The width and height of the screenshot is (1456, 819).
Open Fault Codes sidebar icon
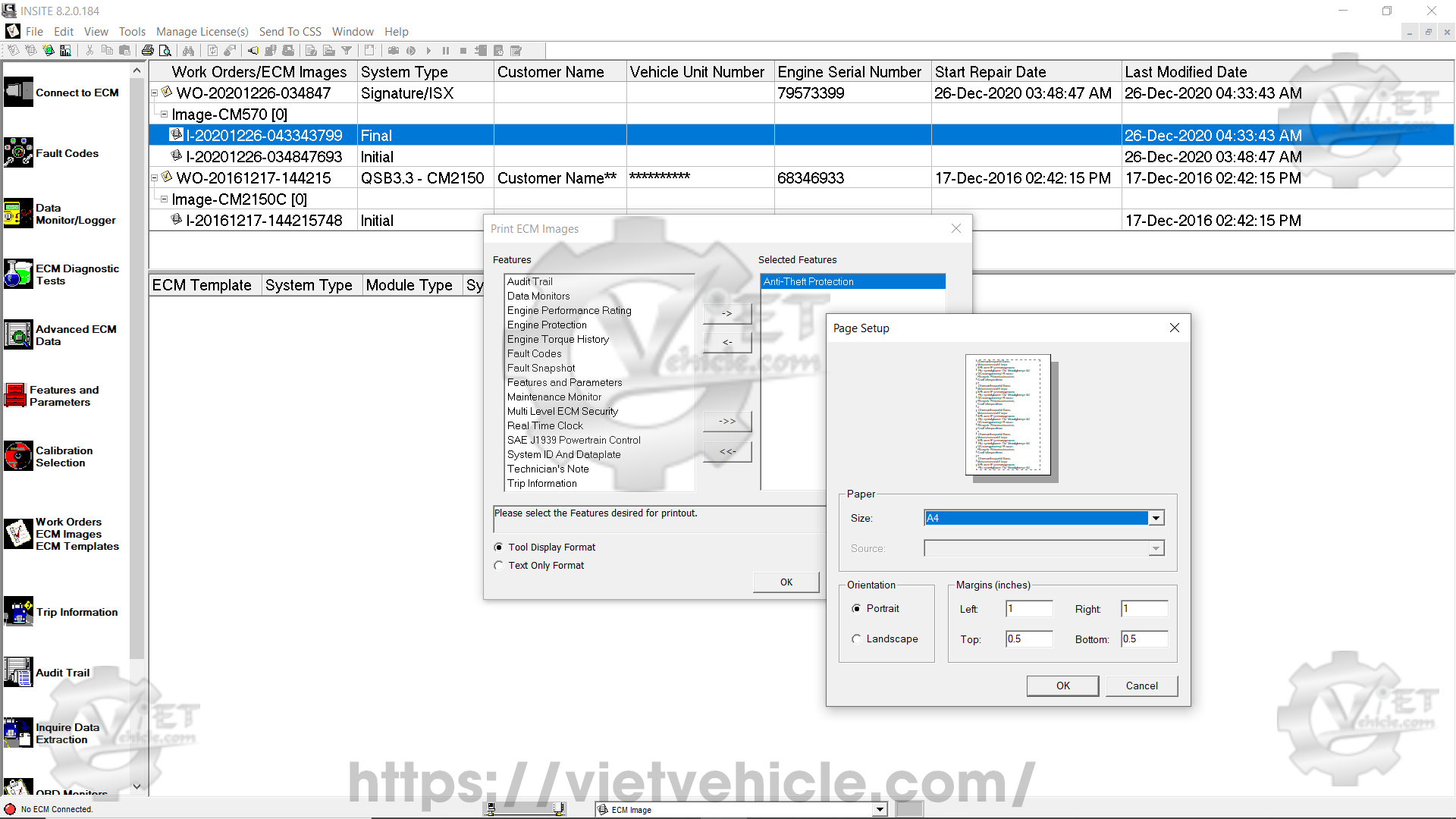[18, 153]
